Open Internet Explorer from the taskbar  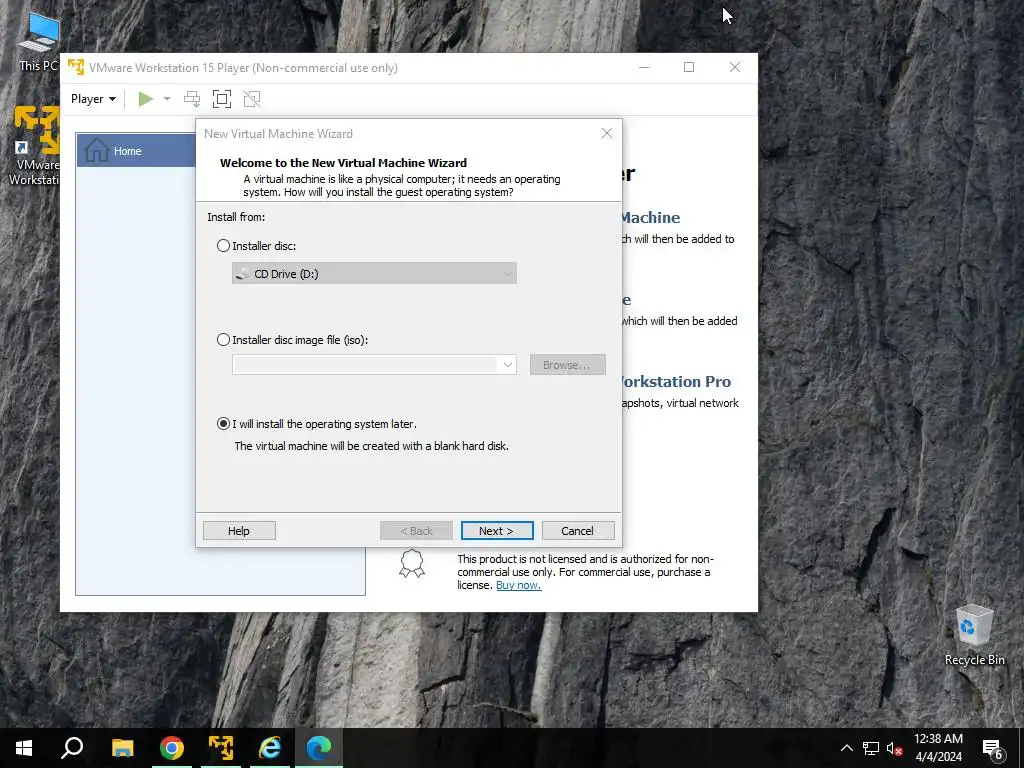pos(270,748)
